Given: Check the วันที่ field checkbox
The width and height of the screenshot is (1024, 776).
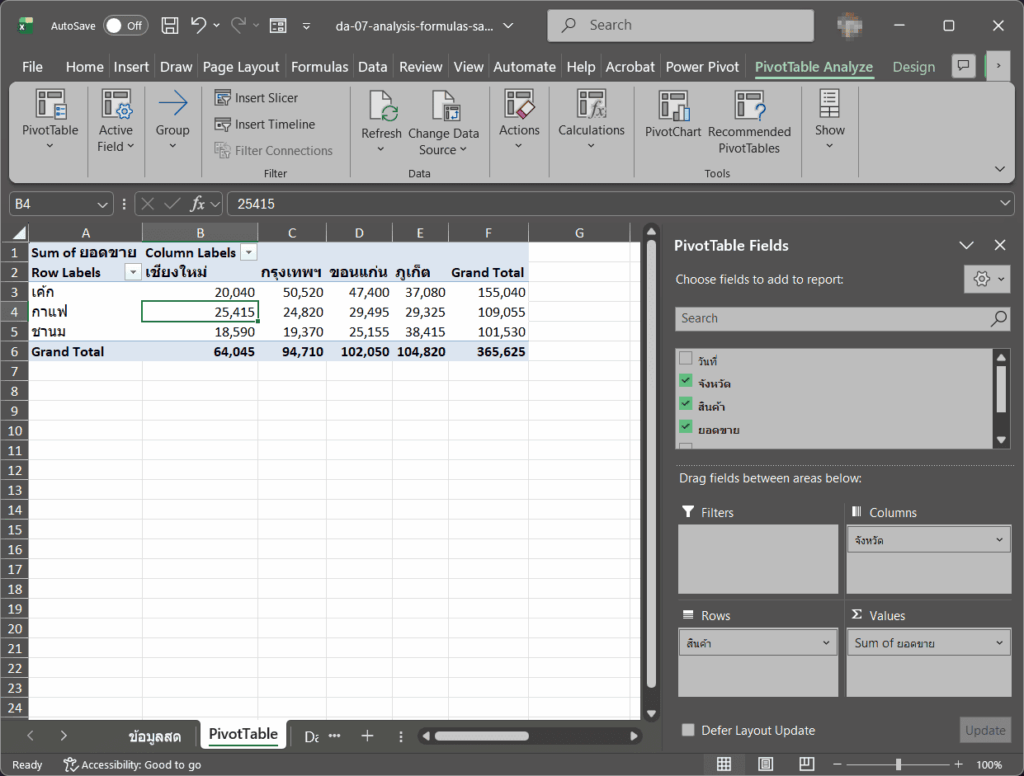Looking at the screenshot, I should coord(685,359).
